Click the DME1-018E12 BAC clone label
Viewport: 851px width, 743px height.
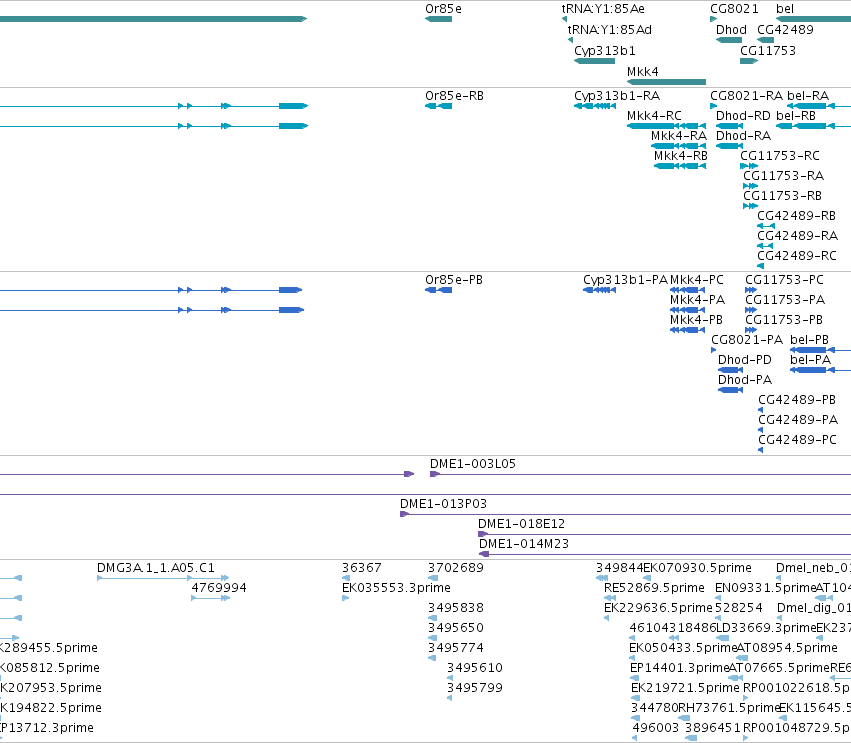coord(521,524)
